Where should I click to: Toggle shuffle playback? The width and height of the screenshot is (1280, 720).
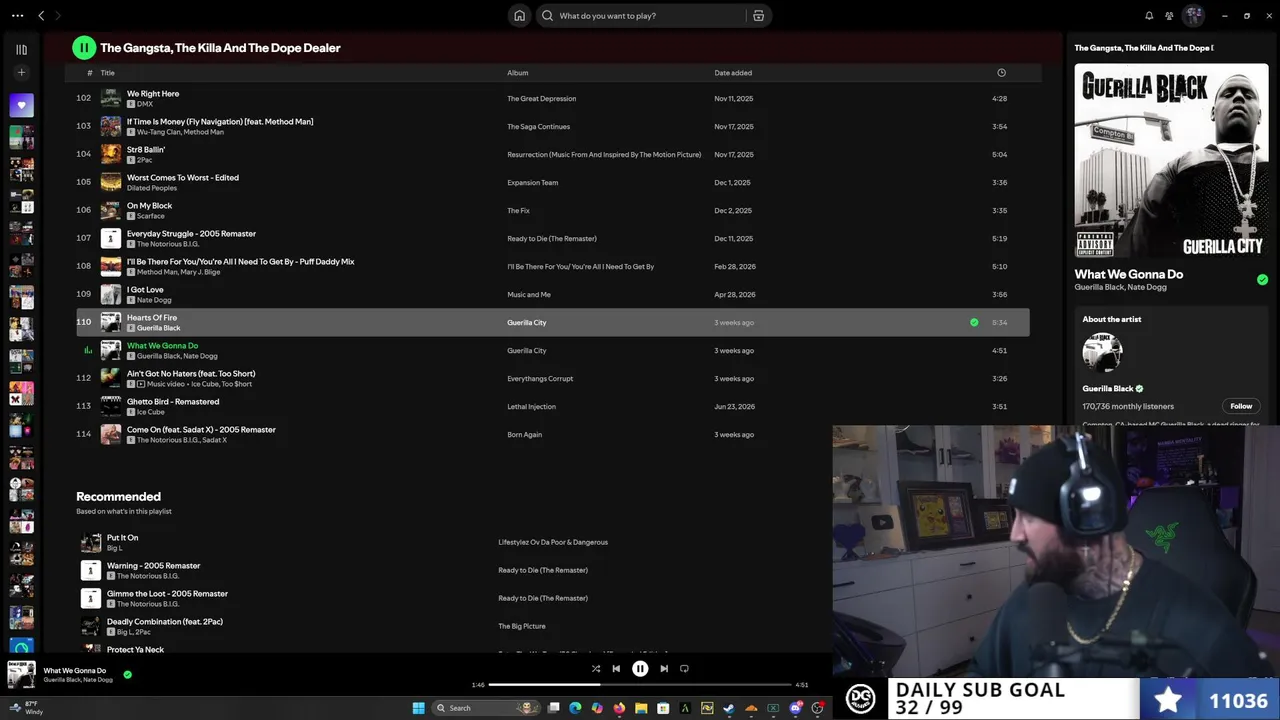click(596, 669)
